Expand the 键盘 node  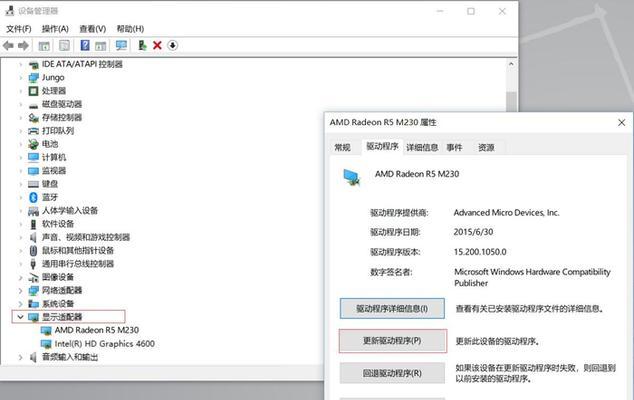pos(20,184)
